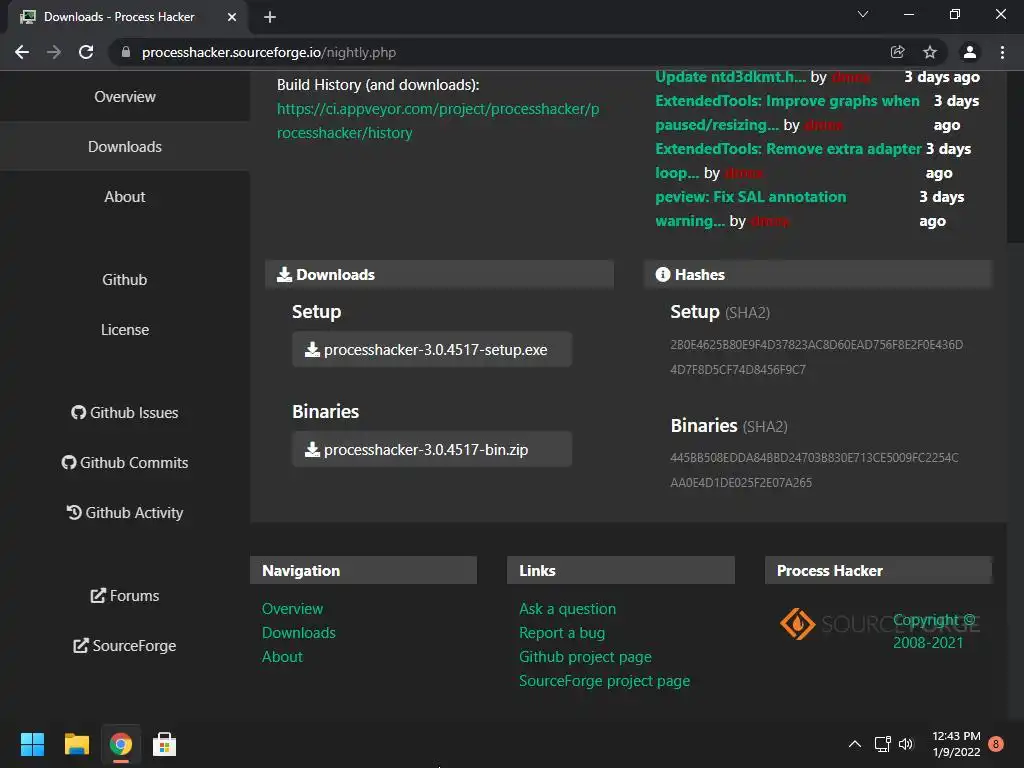Click the SourceForge logo in footer
This screenshot has height=768, width=1024.
tap(879, 624)
